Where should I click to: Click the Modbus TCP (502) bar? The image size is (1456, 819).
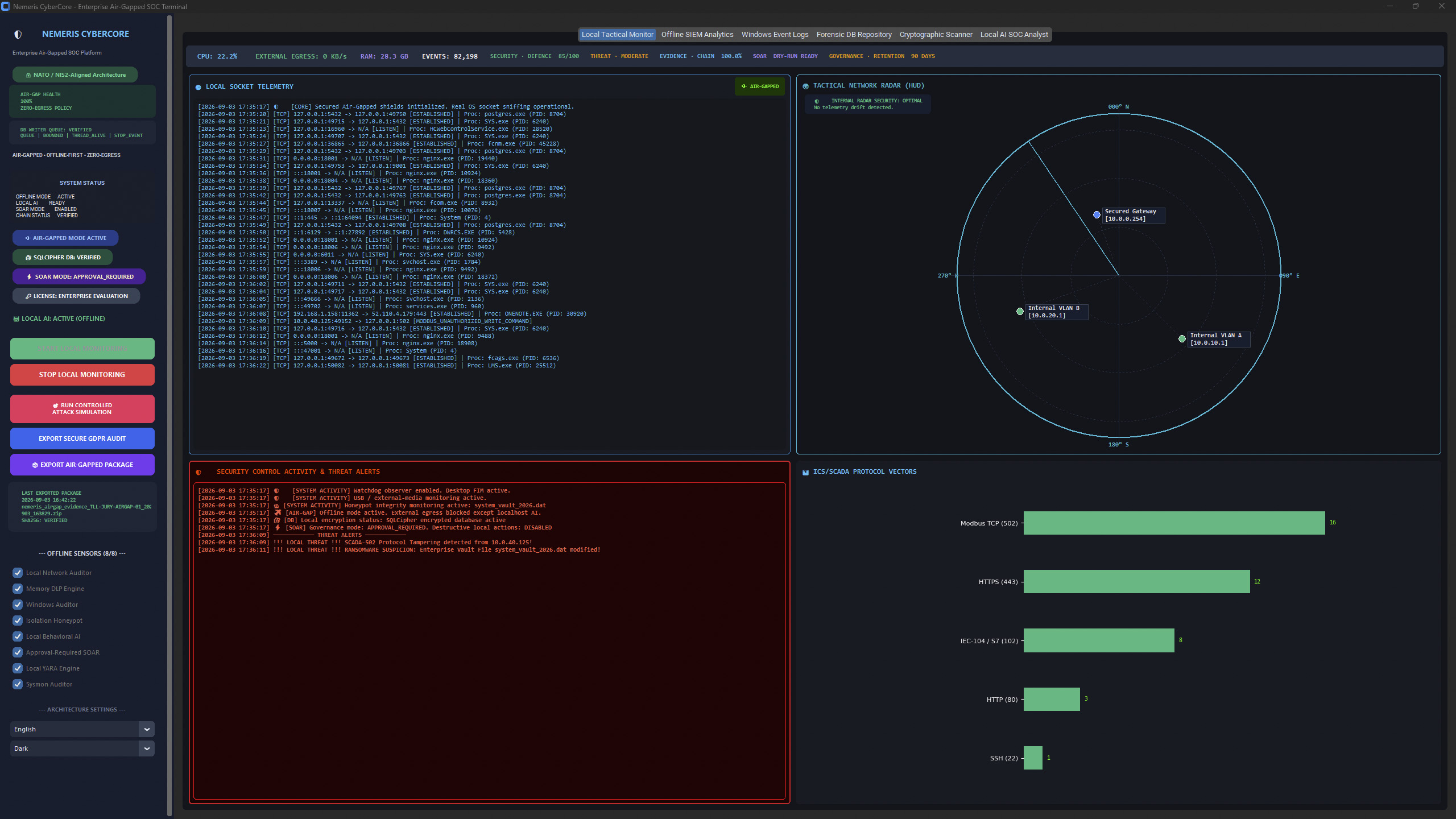(x=1174, y=523)
